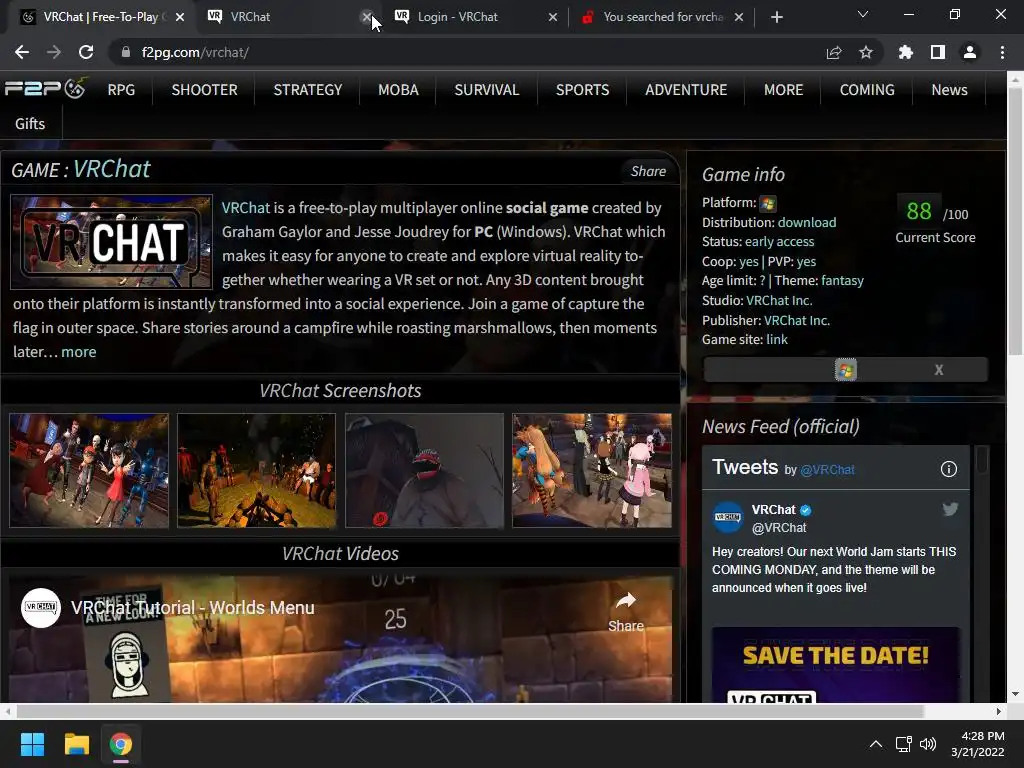Image resolution: width=1024 pixels, height=768 pixels.
Task: Click the Chrome taskbar icon
Action: [120, 744]
